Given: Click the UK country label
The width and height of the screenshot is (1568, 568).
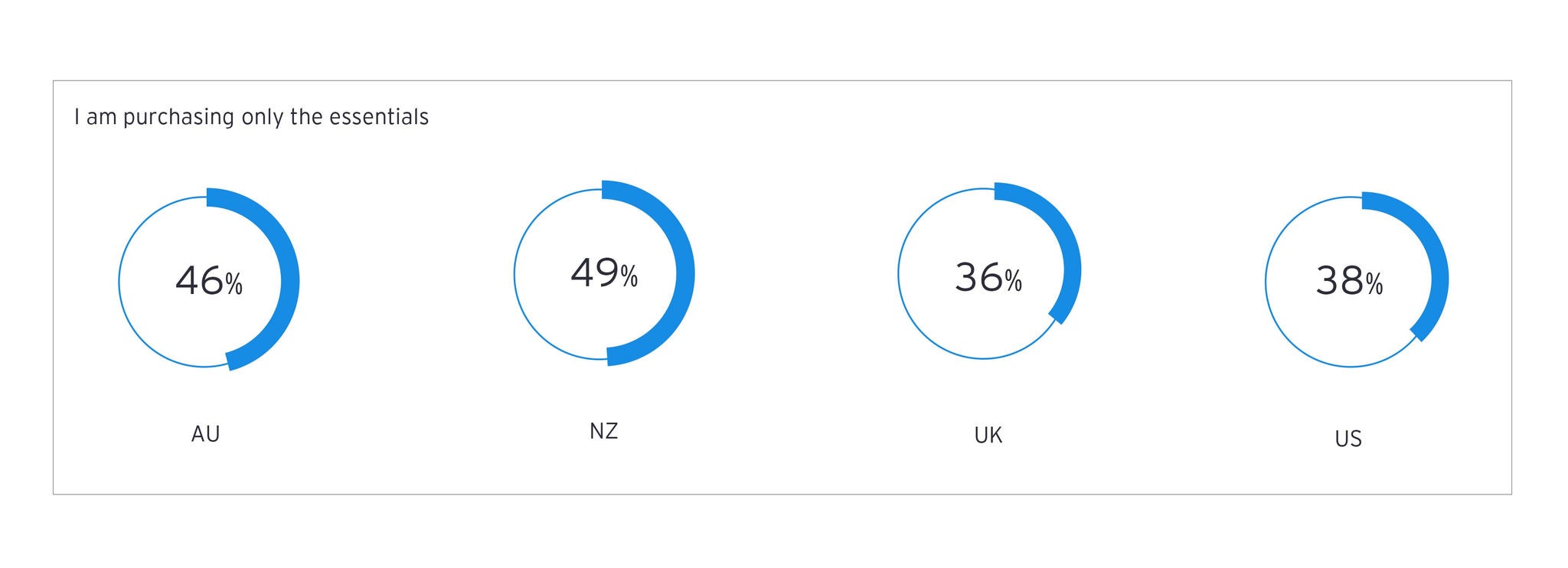Looking at the screenshot, I should (x=988, y=435).
